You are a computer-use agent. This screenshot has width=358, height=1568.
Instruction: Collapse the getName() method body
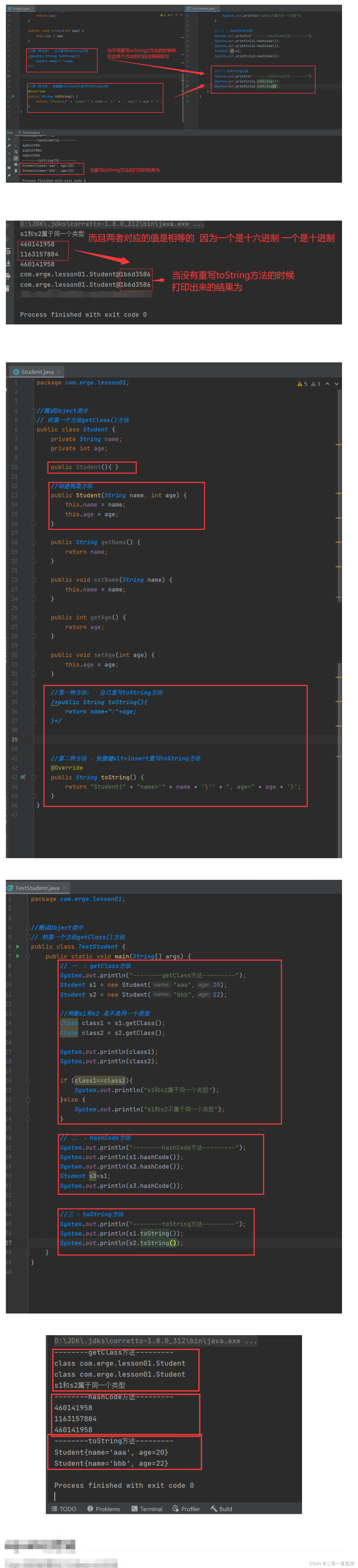[x=33, y=542]
